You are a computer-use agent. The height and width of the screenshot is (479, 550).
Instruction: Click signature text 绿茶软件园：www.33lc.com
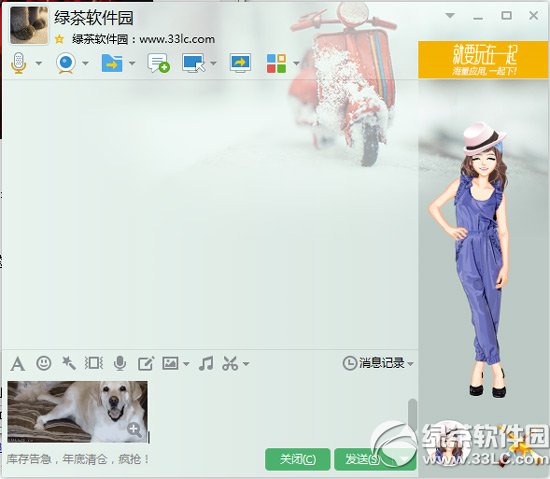pos(143,39)
